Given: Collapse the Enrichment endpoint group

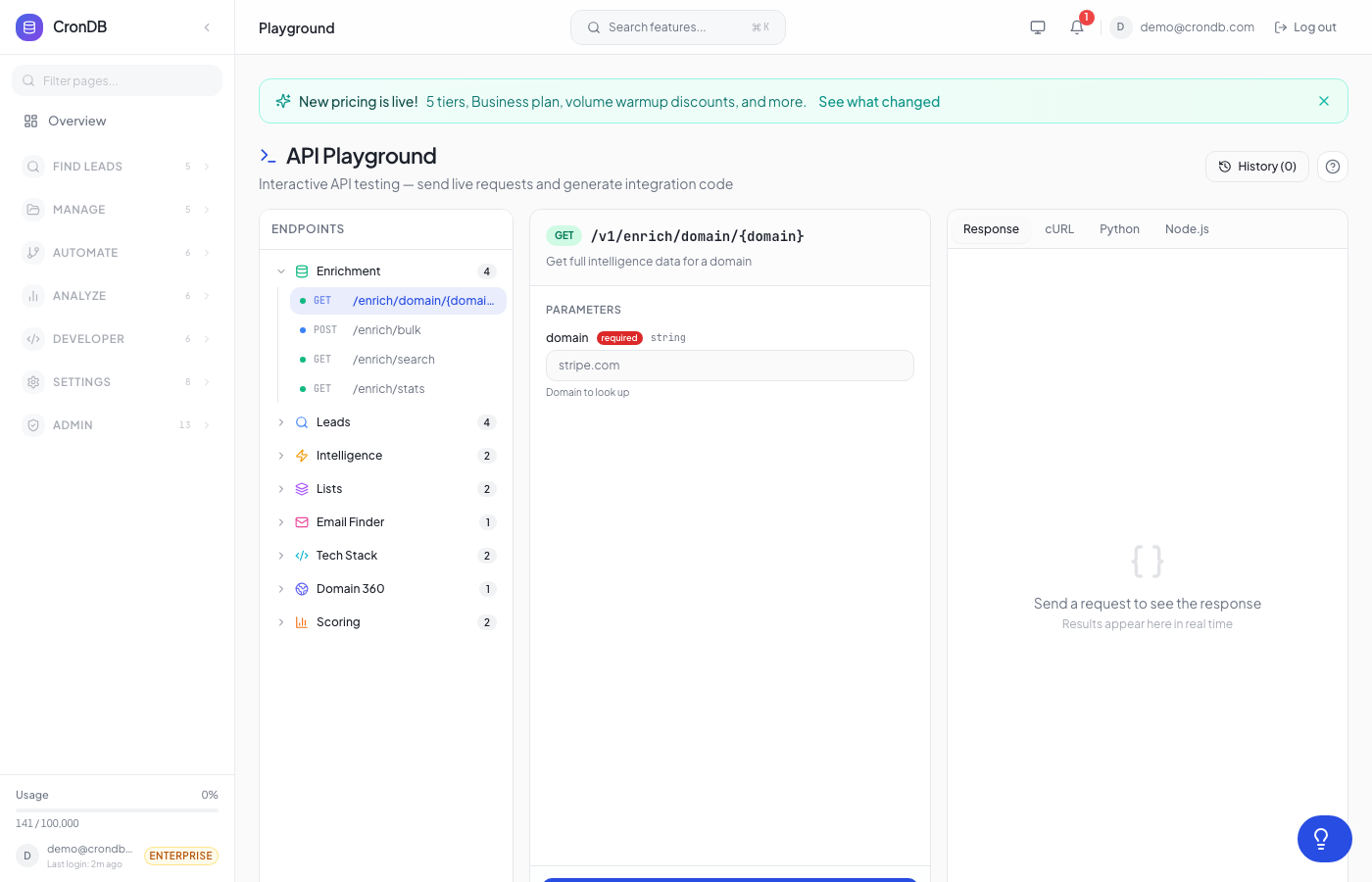Looking at the screenshot, I should coord(281,271).
